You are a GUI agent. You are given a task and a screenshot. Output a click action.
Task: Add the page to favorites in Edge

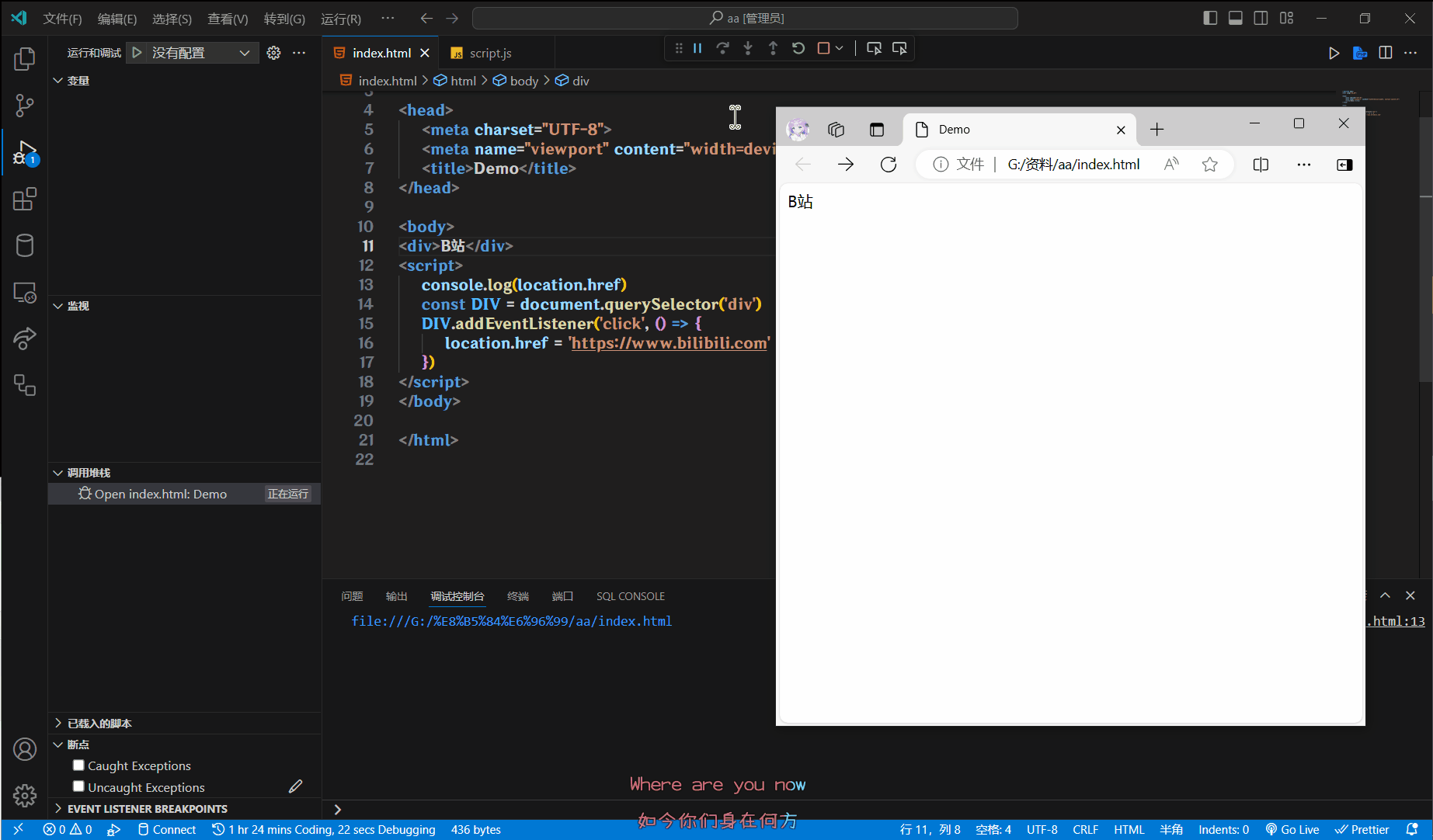pyautogui.click(x=1209, y=165)
